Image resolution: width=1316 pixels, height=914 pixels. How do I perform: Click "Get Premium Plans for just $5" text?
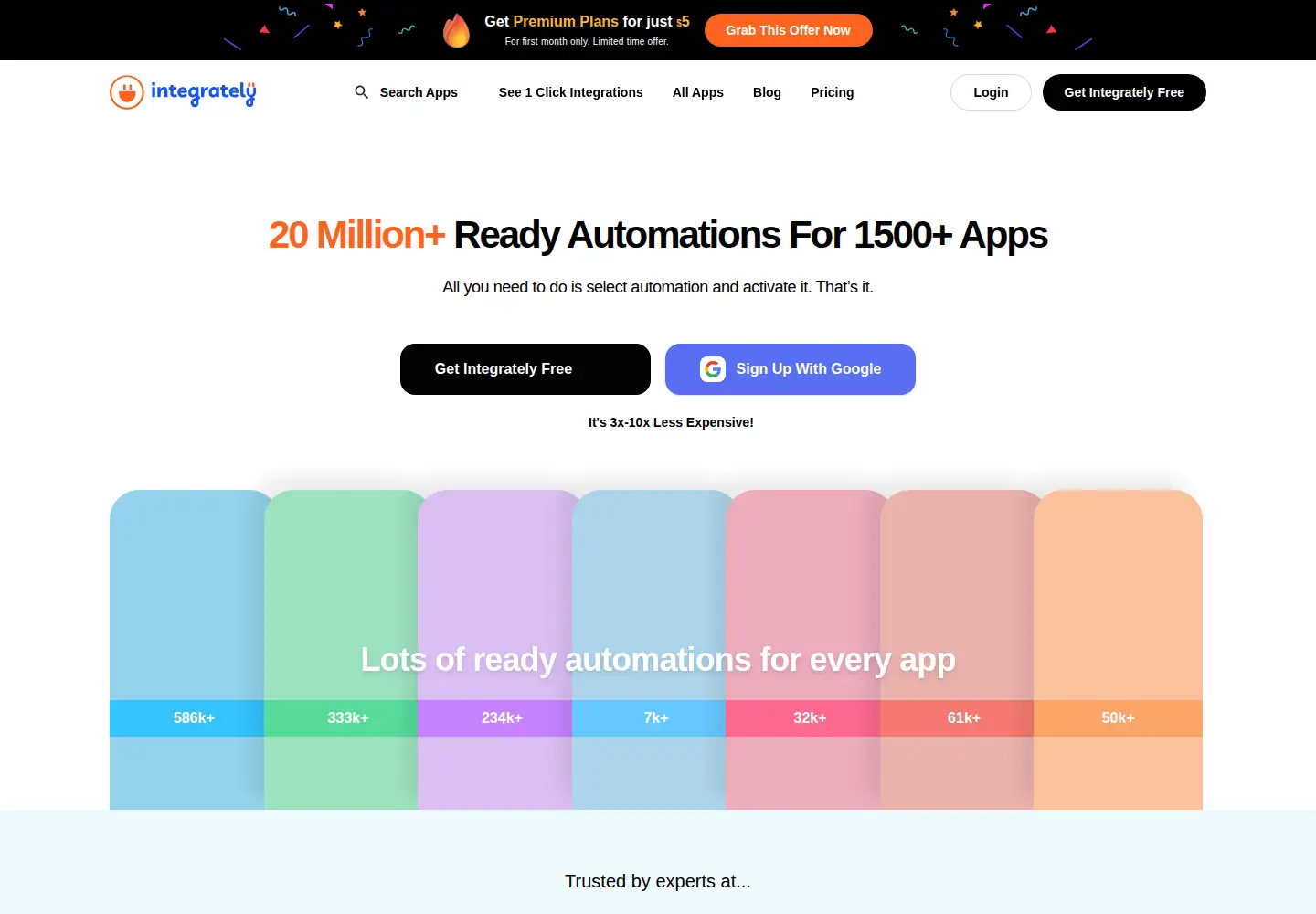pyautogui.click(x=587, y=21)
